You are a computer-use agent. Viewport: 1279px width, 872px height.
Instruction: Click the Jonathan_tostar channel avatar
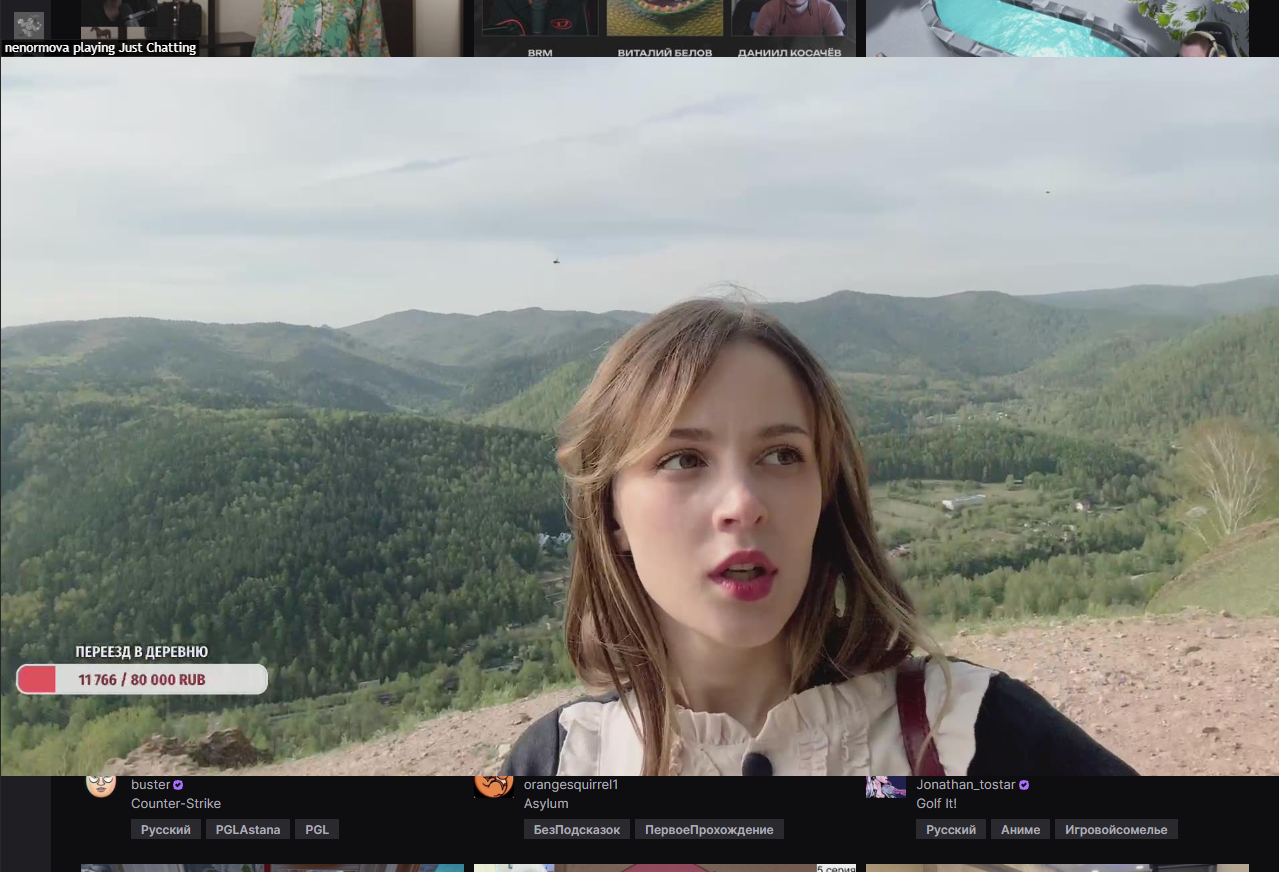(886, 786)
